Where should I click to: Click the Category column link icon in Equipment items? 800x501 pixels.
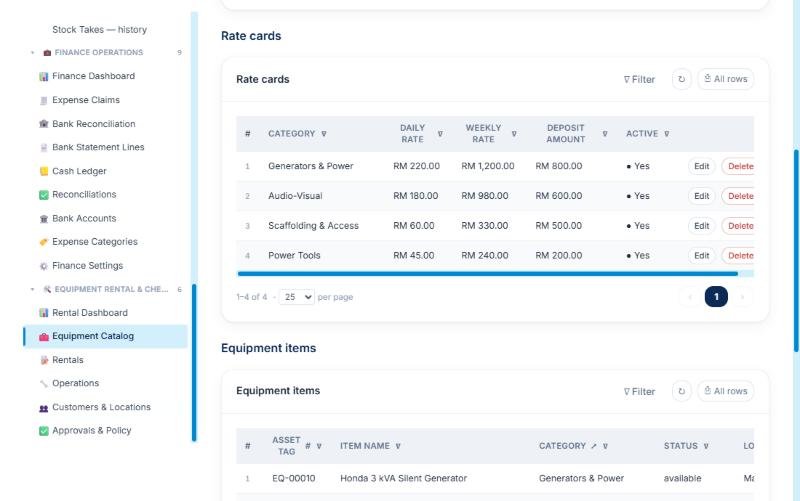pos(594,446)
